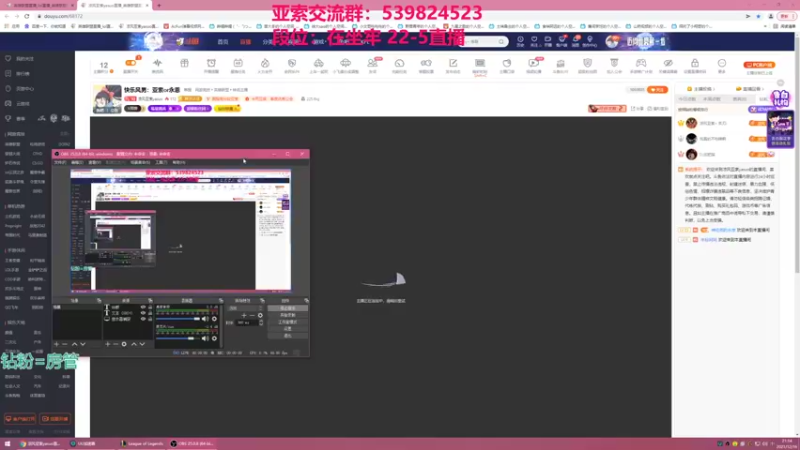
Task: Pop out the OBS Sources dock panel
Action: (150, 301)
